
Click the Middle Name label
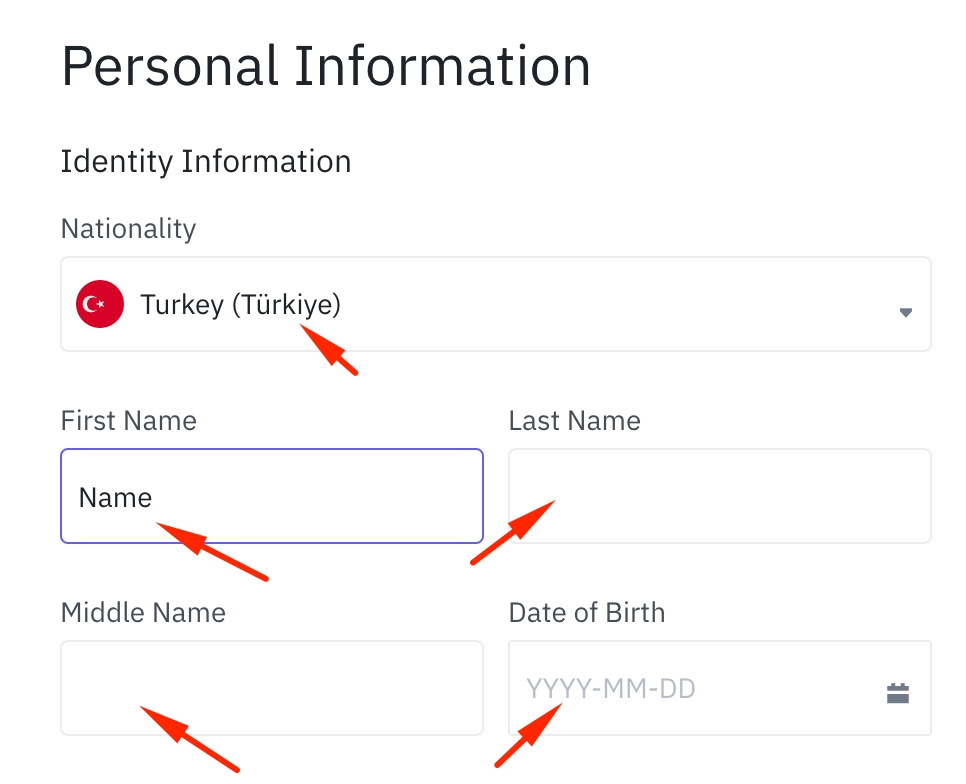[143, 612]
